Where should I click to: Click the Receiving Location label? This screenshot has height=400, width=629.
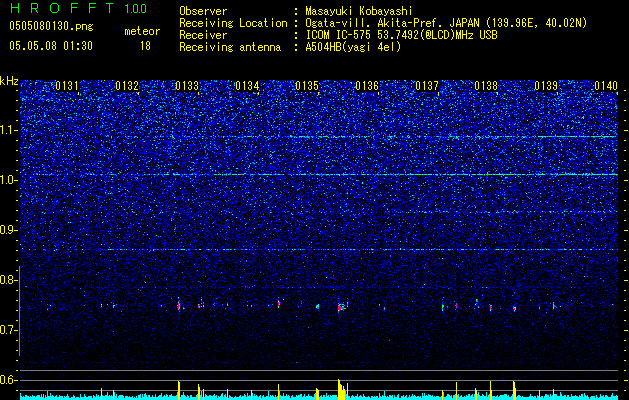click(x=233, y=23)
